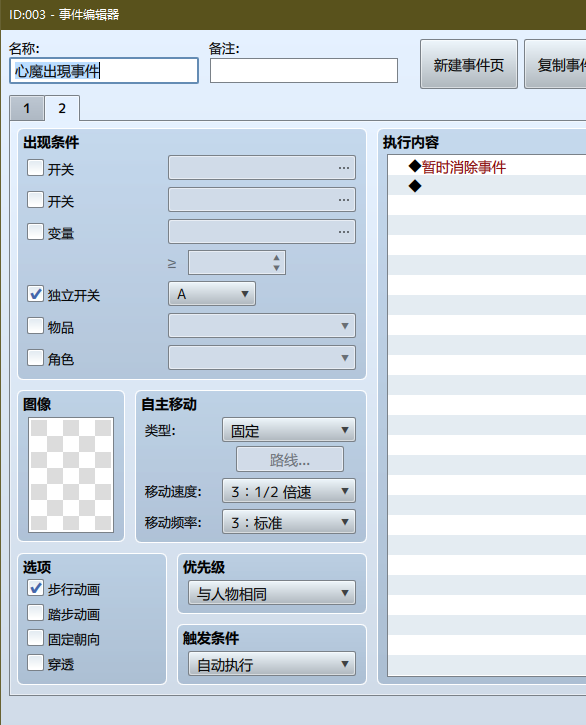Open the 类型 固定 movement dropdown
Screen dimensions: 586x725
click(289, 430)
